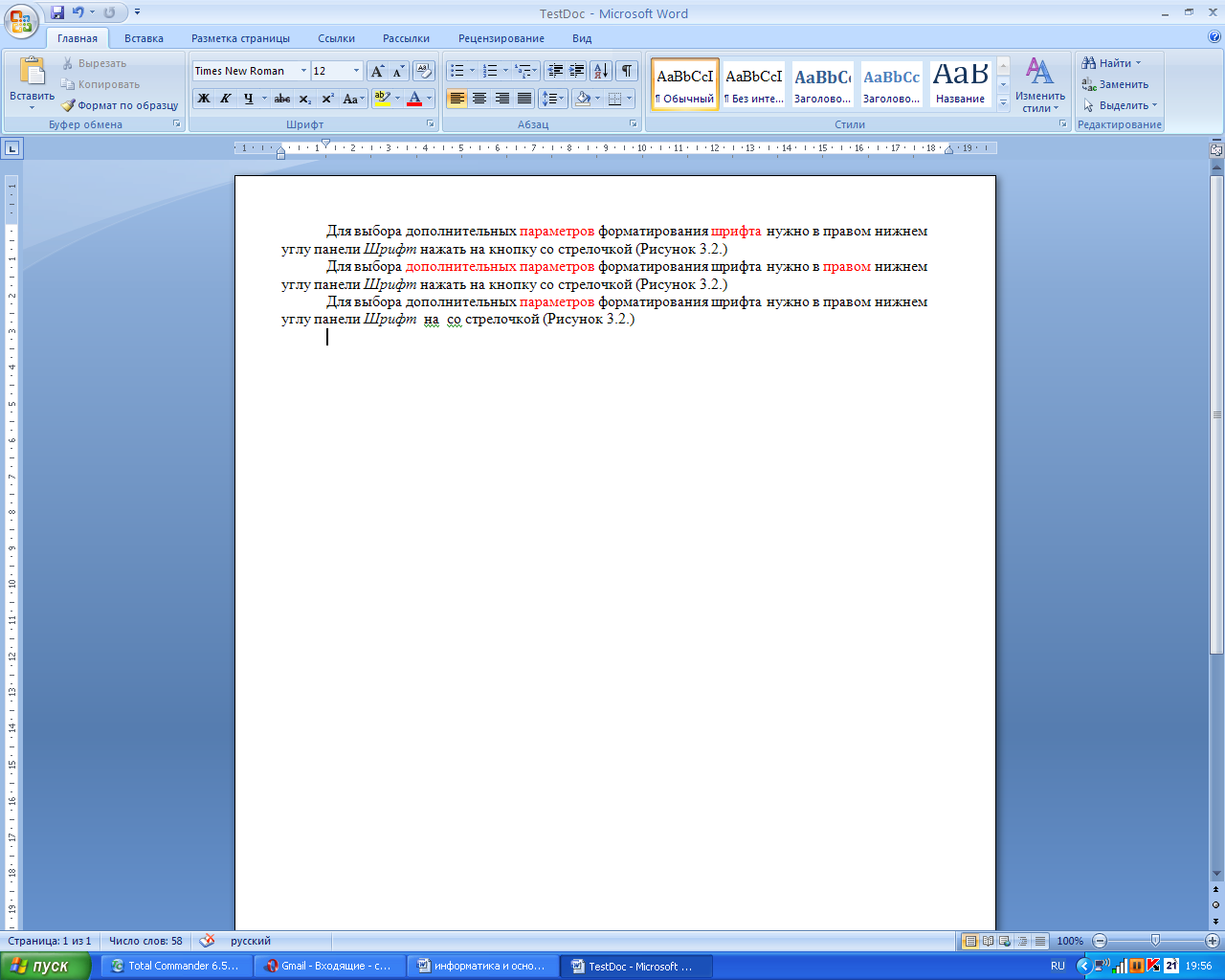Open the line spacing dropdown
This screenshot has width=1225, height=980.
click(553, 98)
